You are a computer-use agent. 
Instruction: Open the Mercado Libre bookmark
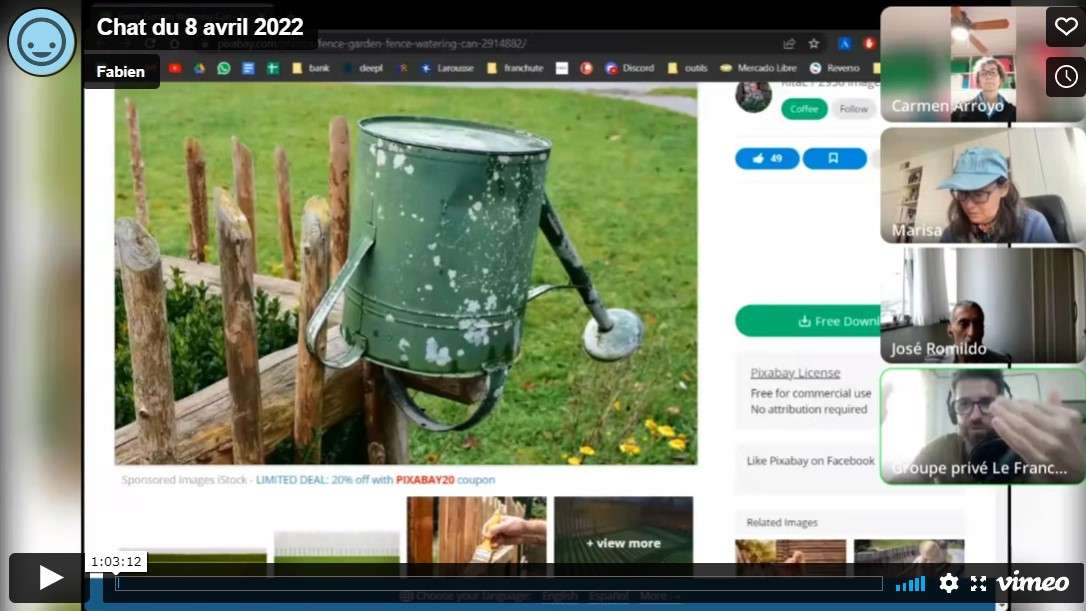pyautogui.click(x=758, y=68)
